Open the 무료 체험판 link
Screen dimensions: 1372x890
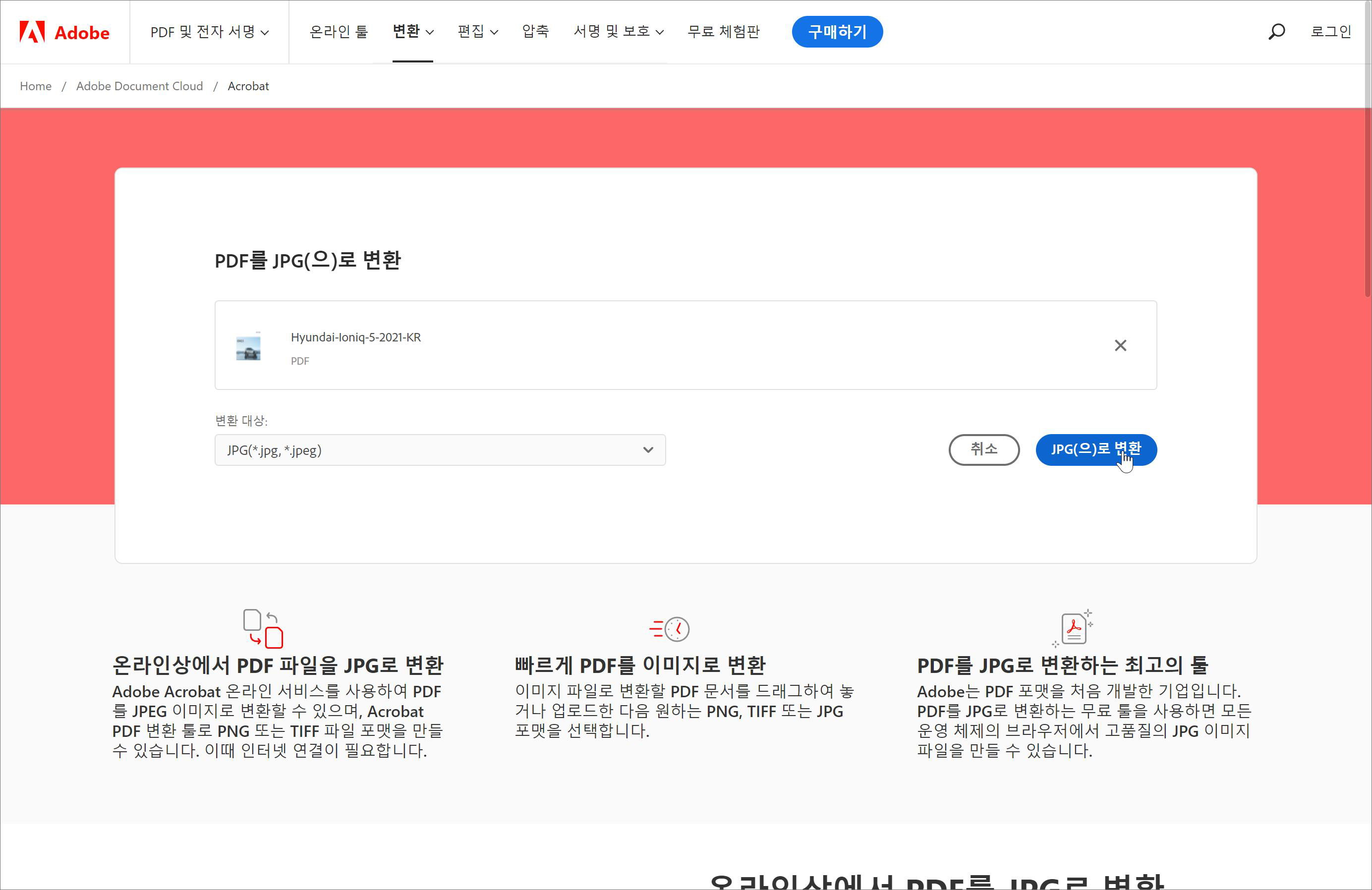(x=724, y=32)
